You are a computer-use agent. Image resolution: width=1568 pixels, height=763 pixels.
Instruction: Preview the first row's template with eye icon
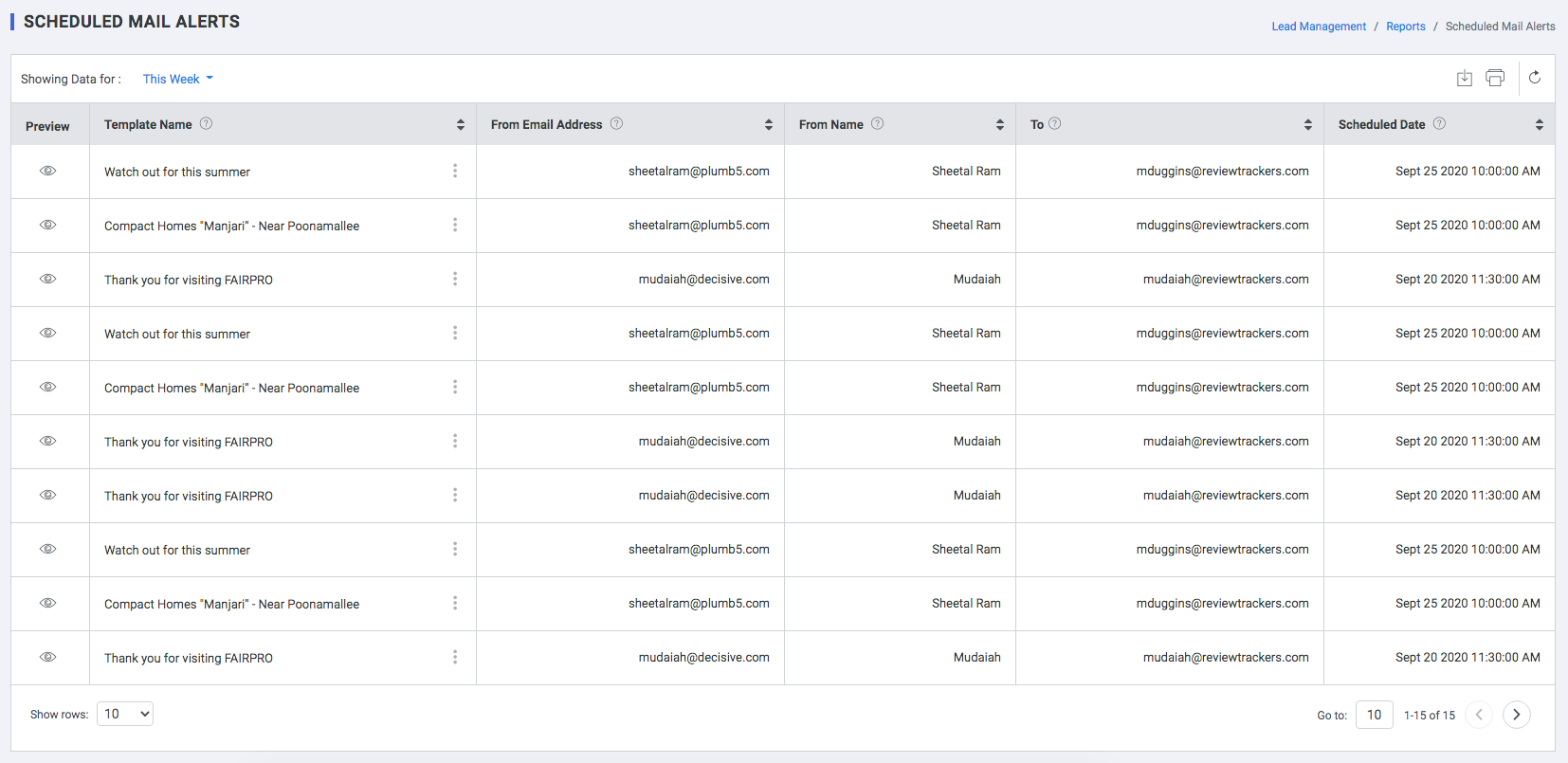pyautogui.click(x=48, y=171)
